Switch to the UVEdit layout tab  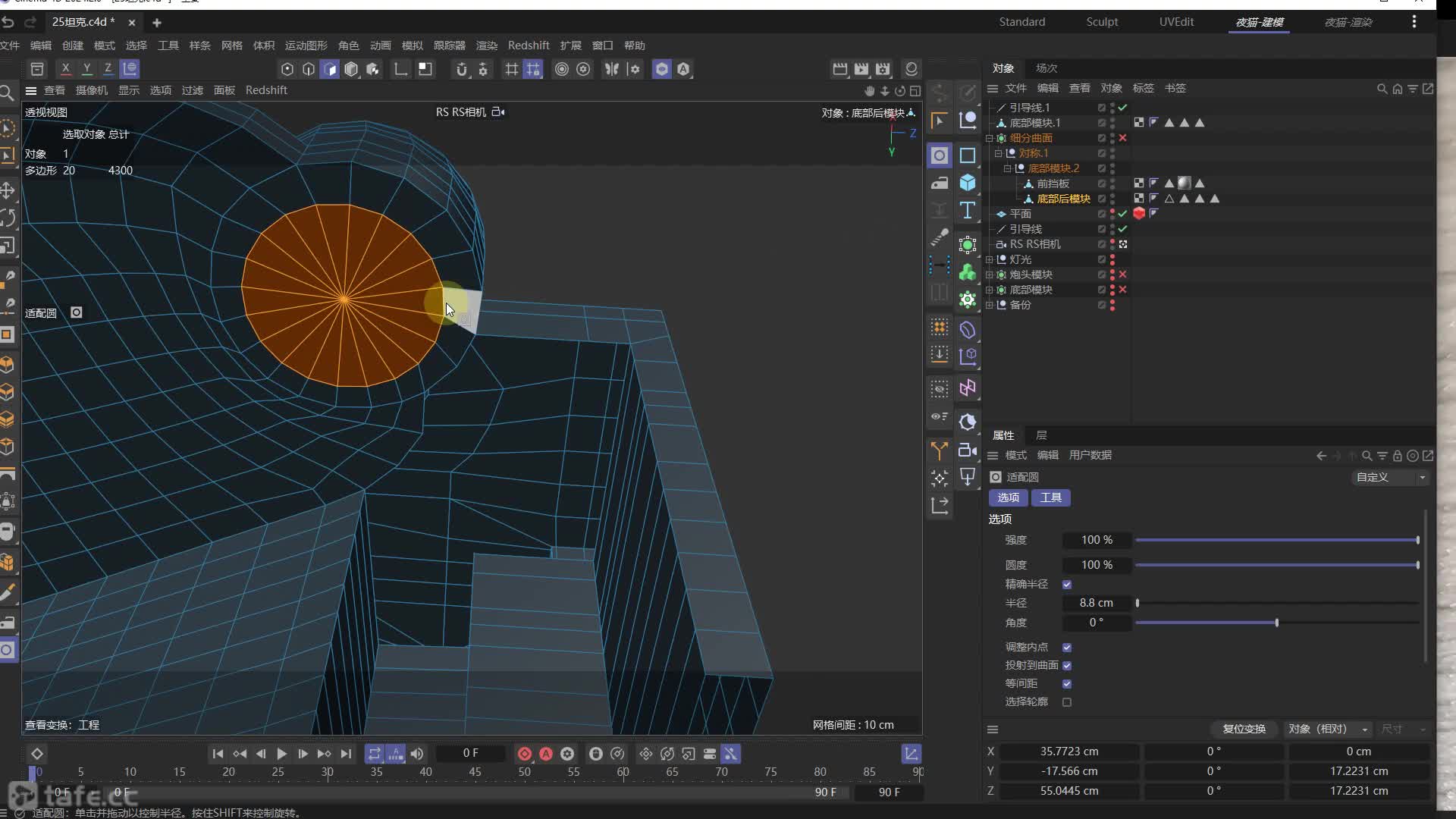click(1176, 22)
